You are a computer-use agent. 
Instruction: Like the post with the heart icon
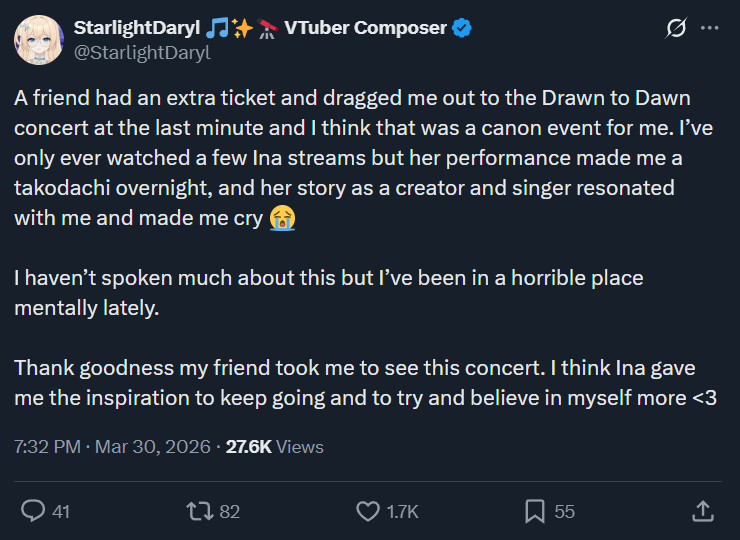point(368,511)
